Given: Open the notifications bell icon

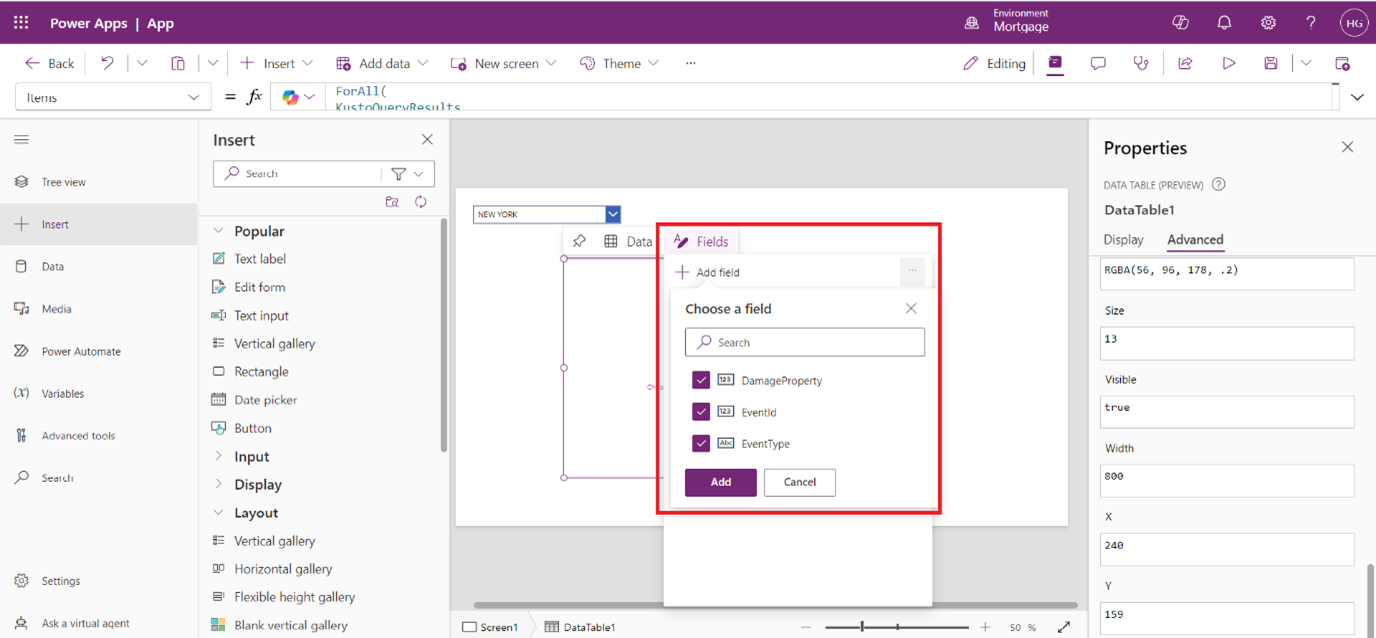Looking at the screenshot, I should click(x=1224, y=23).
